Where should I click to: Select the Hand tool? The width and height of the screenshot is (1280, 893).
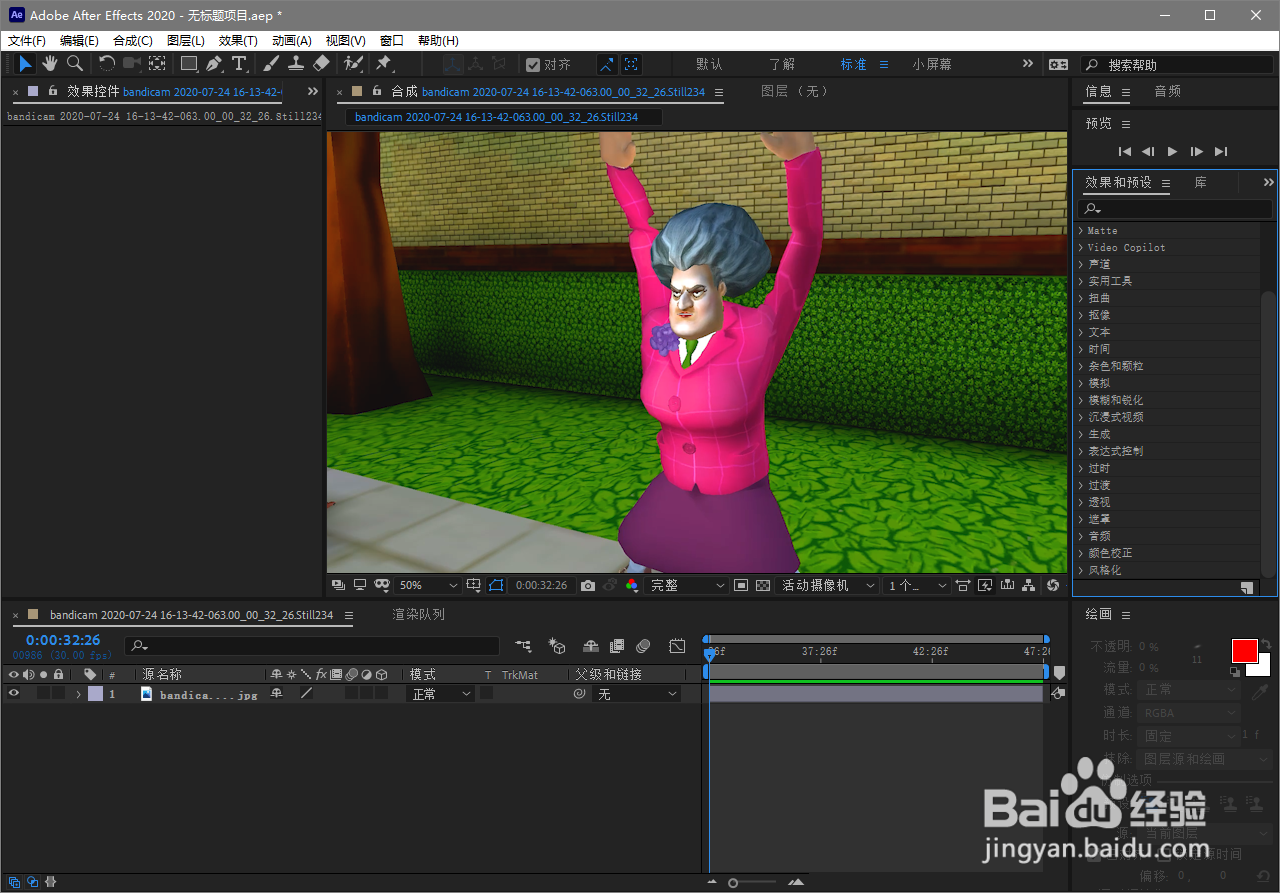50,64
